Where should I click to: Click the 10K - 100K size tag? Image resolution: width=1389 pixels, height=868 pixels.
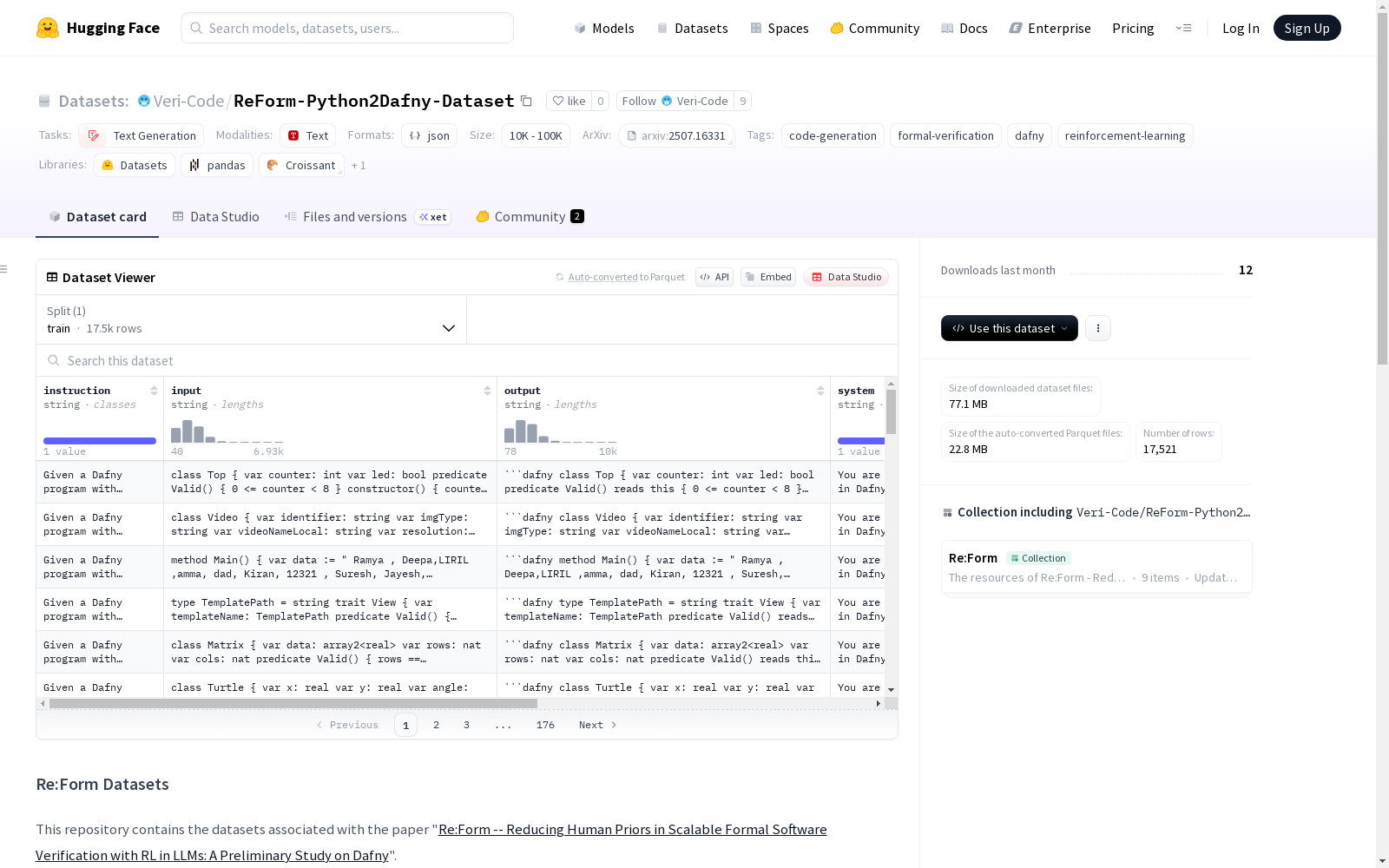536,135
